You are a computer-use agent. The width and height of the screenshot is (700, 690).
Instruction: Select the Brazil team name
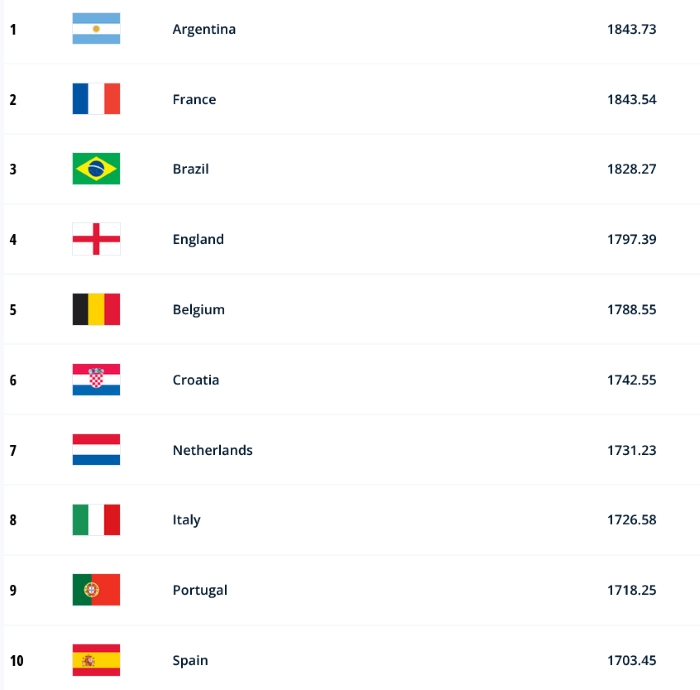[191, 169]
